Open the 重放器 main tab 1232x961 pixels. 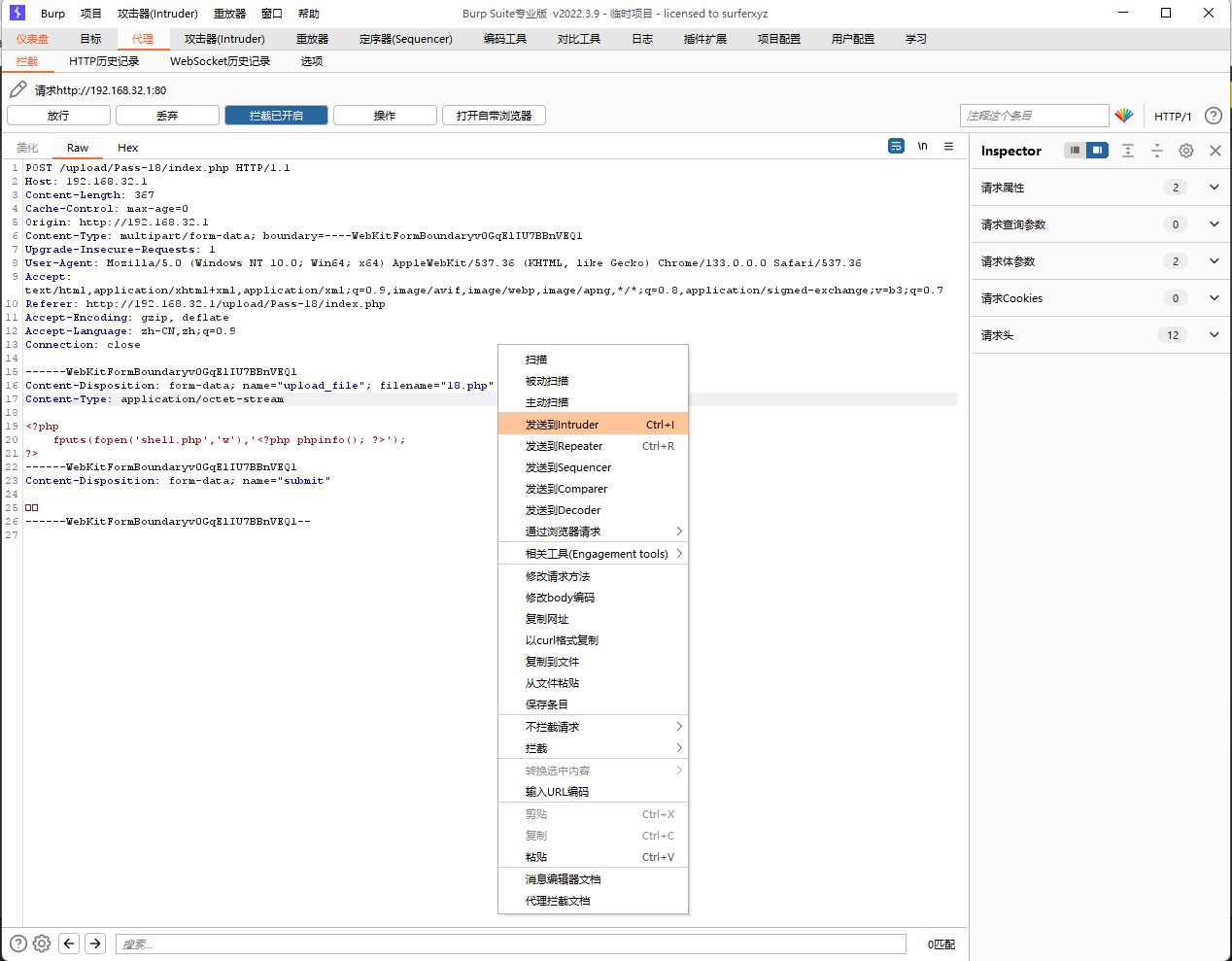(x=313, y=39)
